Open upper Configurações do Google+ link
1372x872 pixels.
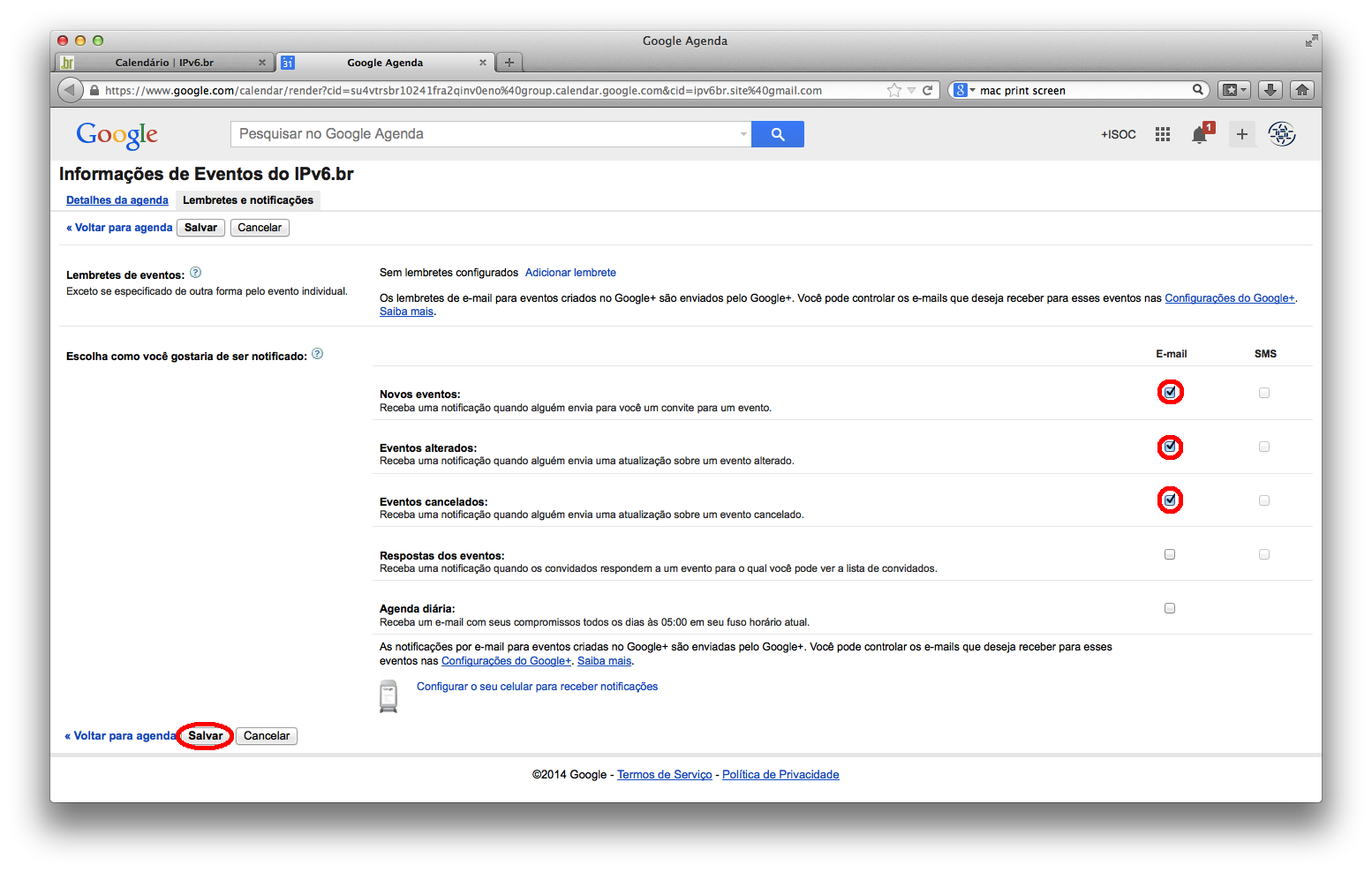[1230, 298]
